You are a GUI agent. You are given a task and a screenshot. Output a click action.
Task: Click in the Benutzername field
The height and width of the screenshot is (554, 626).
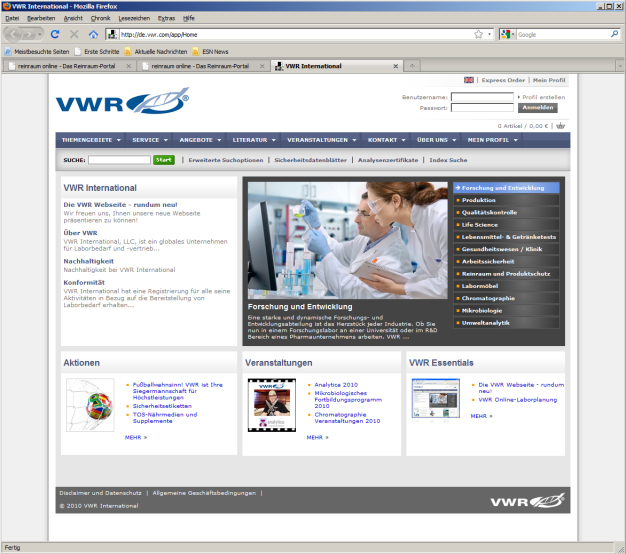pyautogui.click(x=482, y=97)
